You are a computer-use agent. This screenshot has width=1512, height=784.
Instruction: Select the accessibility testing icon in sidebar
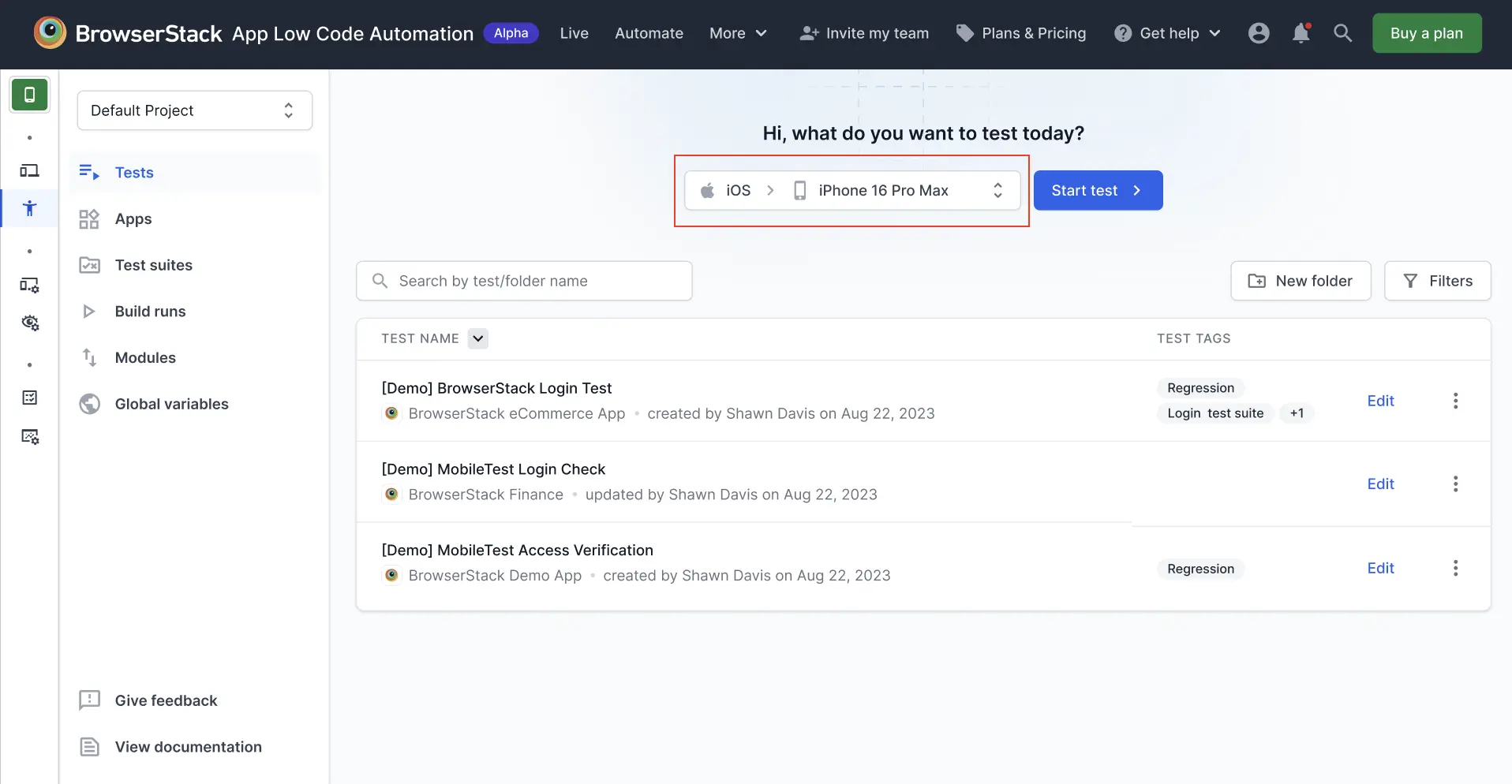(x=29, y=209)
